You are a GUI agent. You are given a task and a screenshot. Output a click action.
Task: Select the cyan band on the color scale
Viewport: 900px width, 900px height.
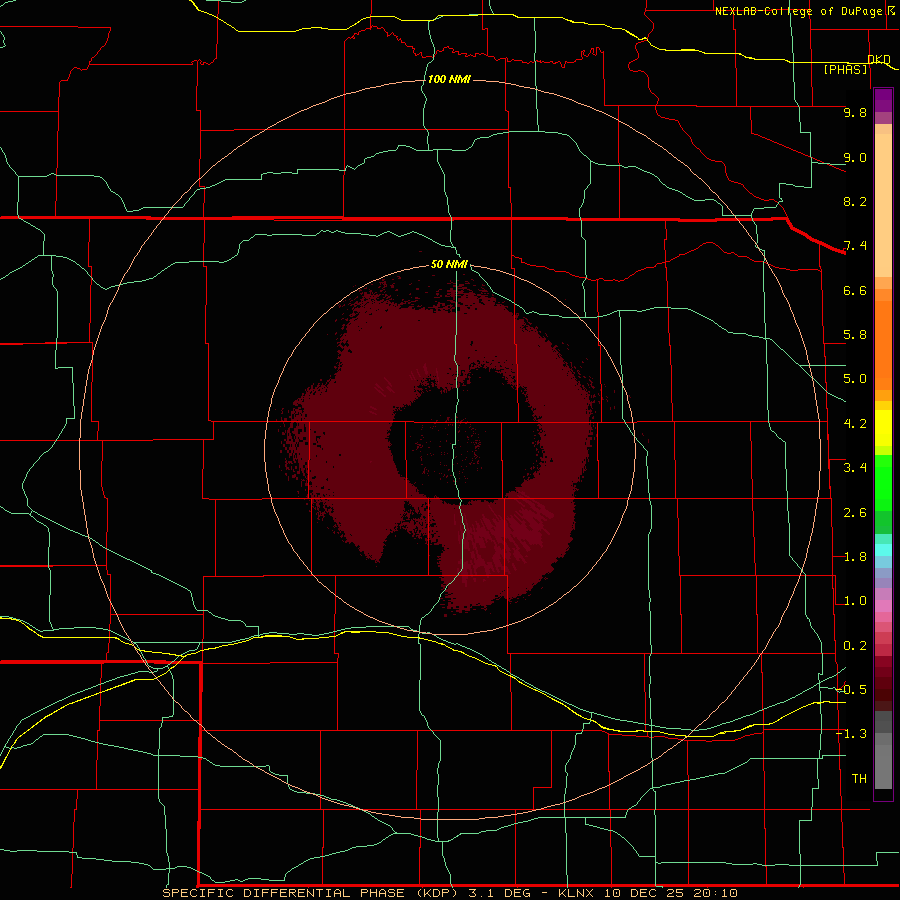coord(883,549)
